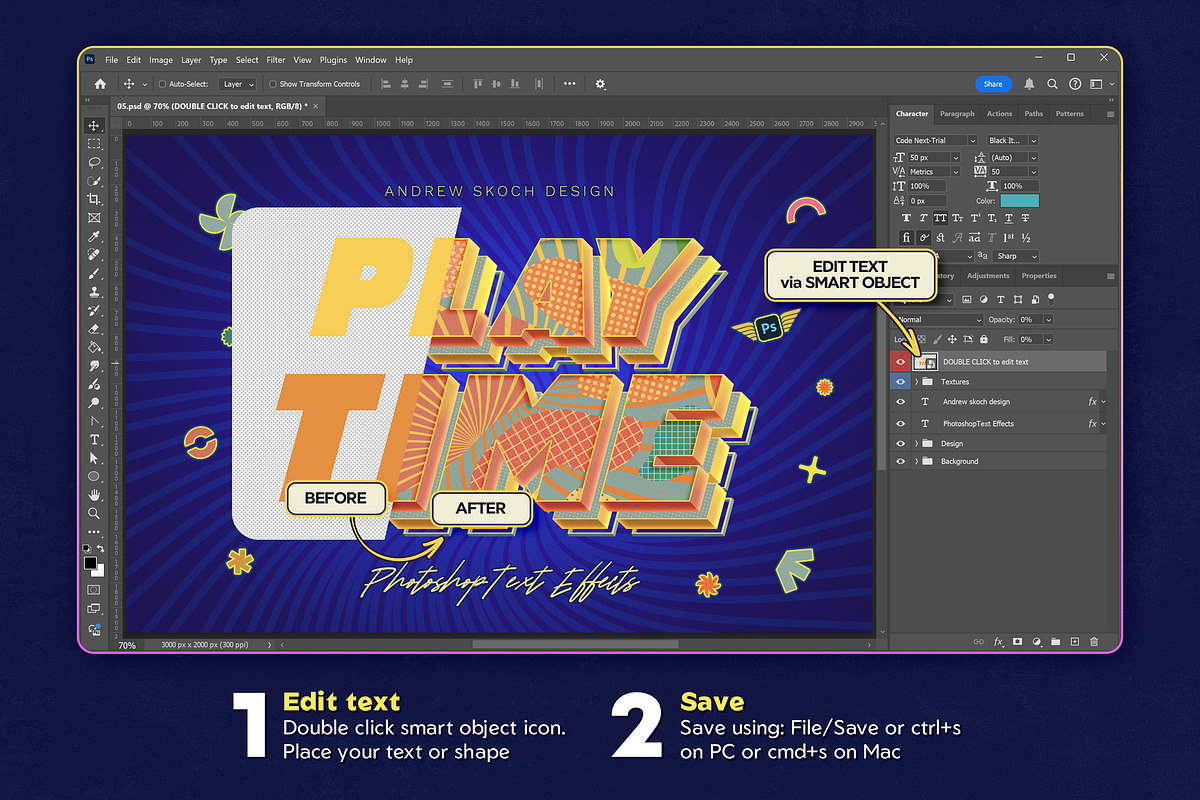Open the Plugins menu
Screen dimensions: 1200x800
pos(333,60)
